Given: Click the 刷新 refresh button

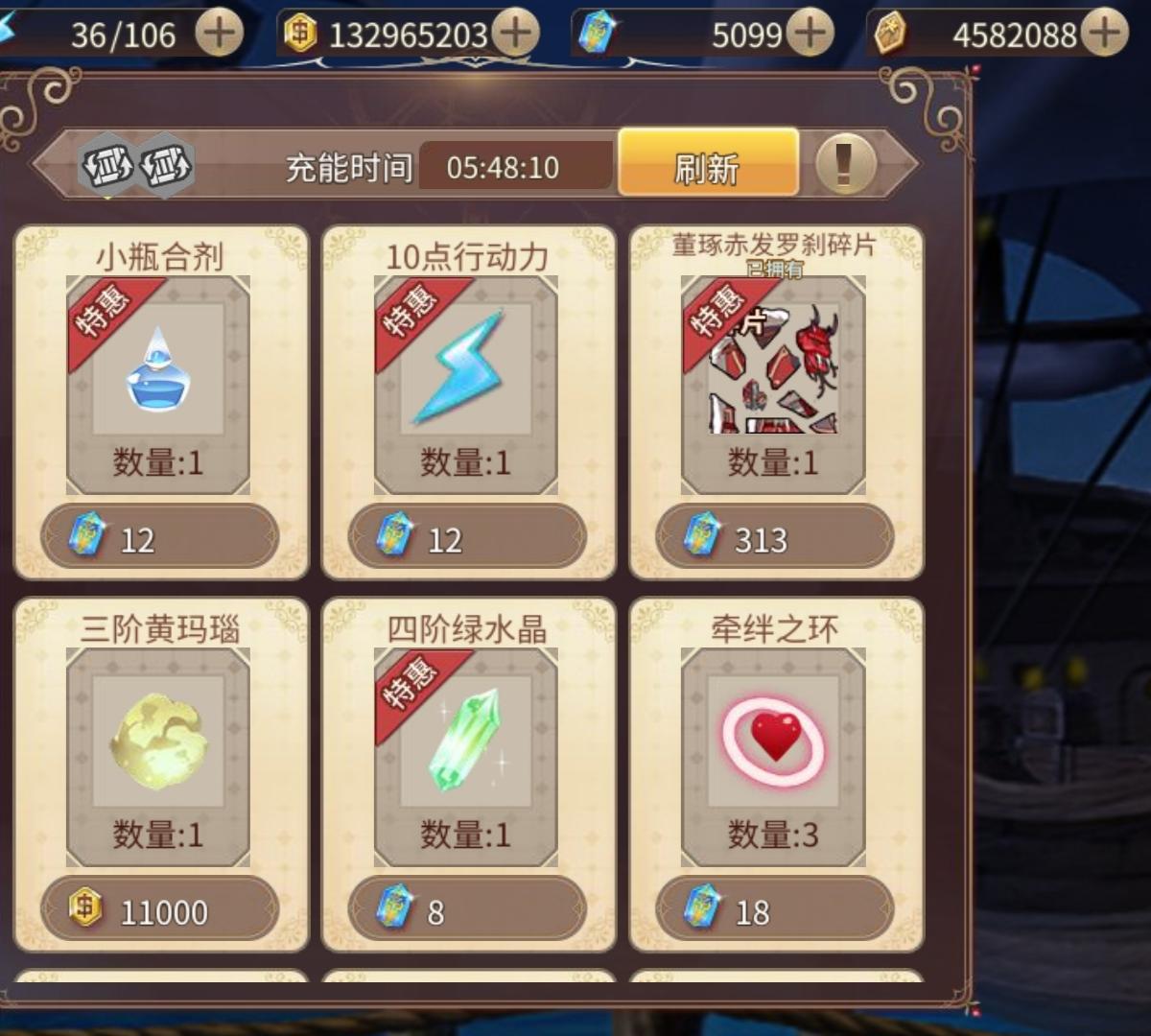Looking at the screenshot, I should (708, 163).
